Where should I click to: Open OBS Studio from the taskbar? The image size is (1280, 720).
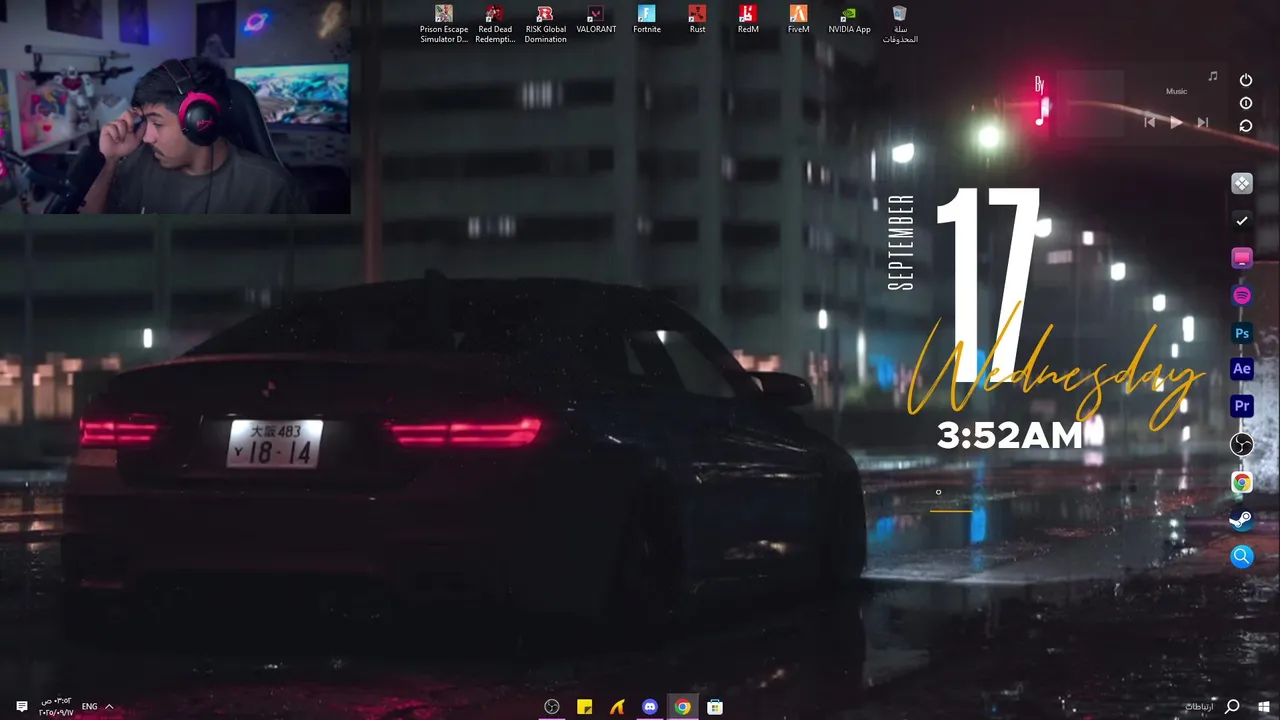tap(551, 707)
